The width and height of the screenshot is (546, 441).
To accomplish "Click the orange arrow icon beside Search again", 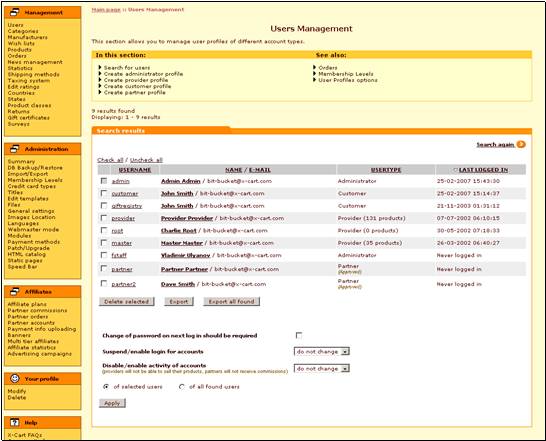I will click(x=521, y=144).
